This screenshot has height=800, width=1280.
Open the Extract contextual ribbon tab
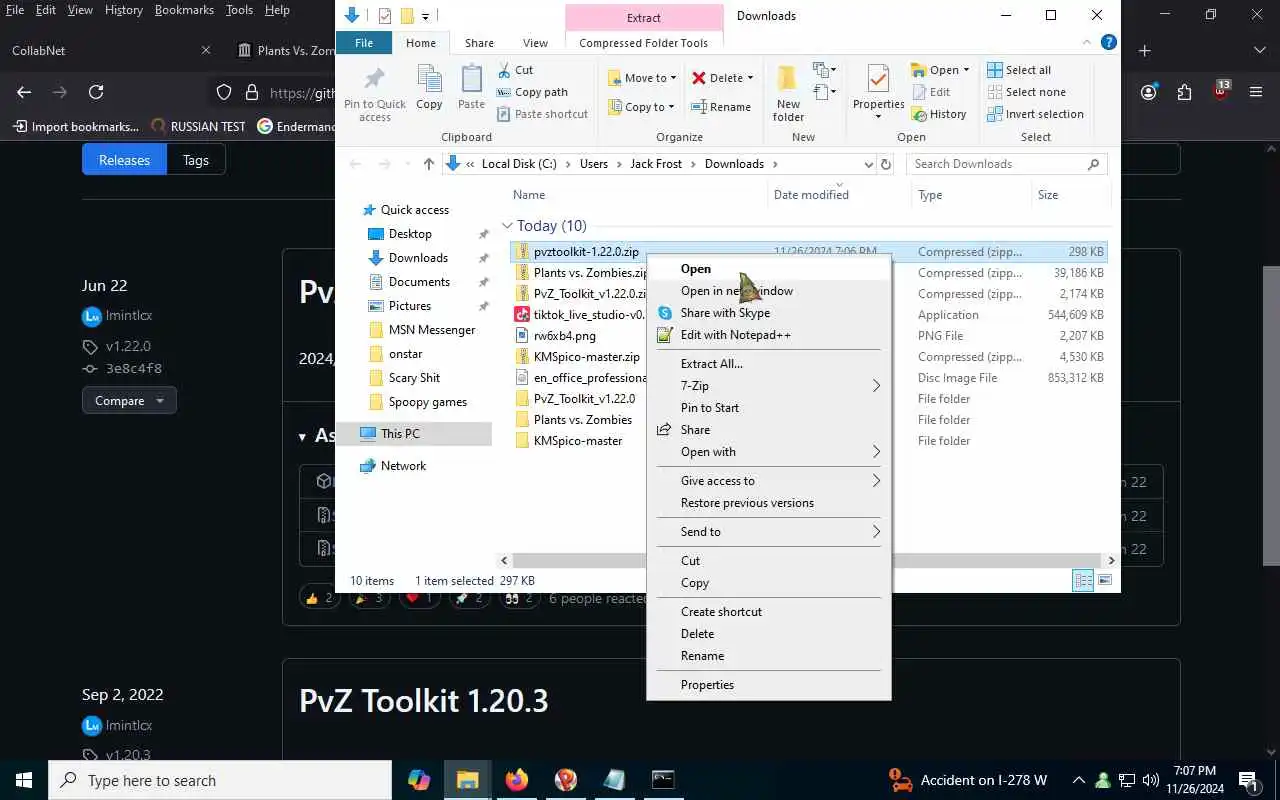[643, 17]
